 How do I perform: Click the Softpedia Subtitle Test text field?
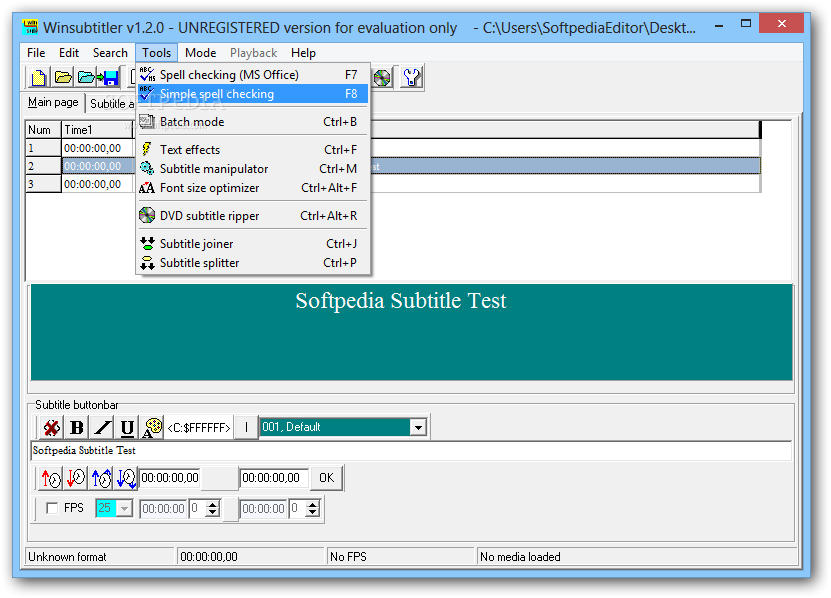click(x=411, y=451)
